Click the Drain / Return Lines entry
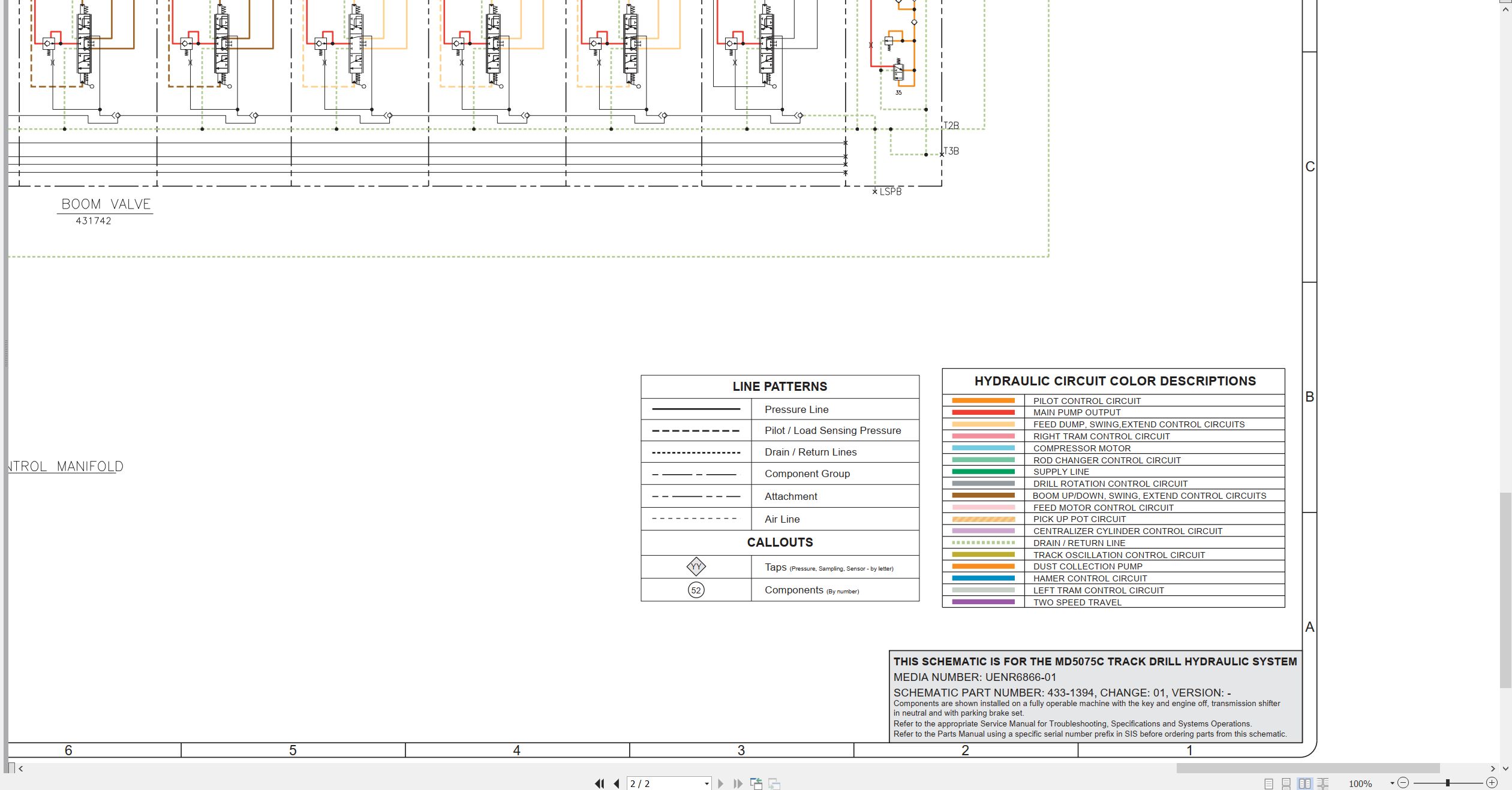1512x790 pixels. (810, 452)
